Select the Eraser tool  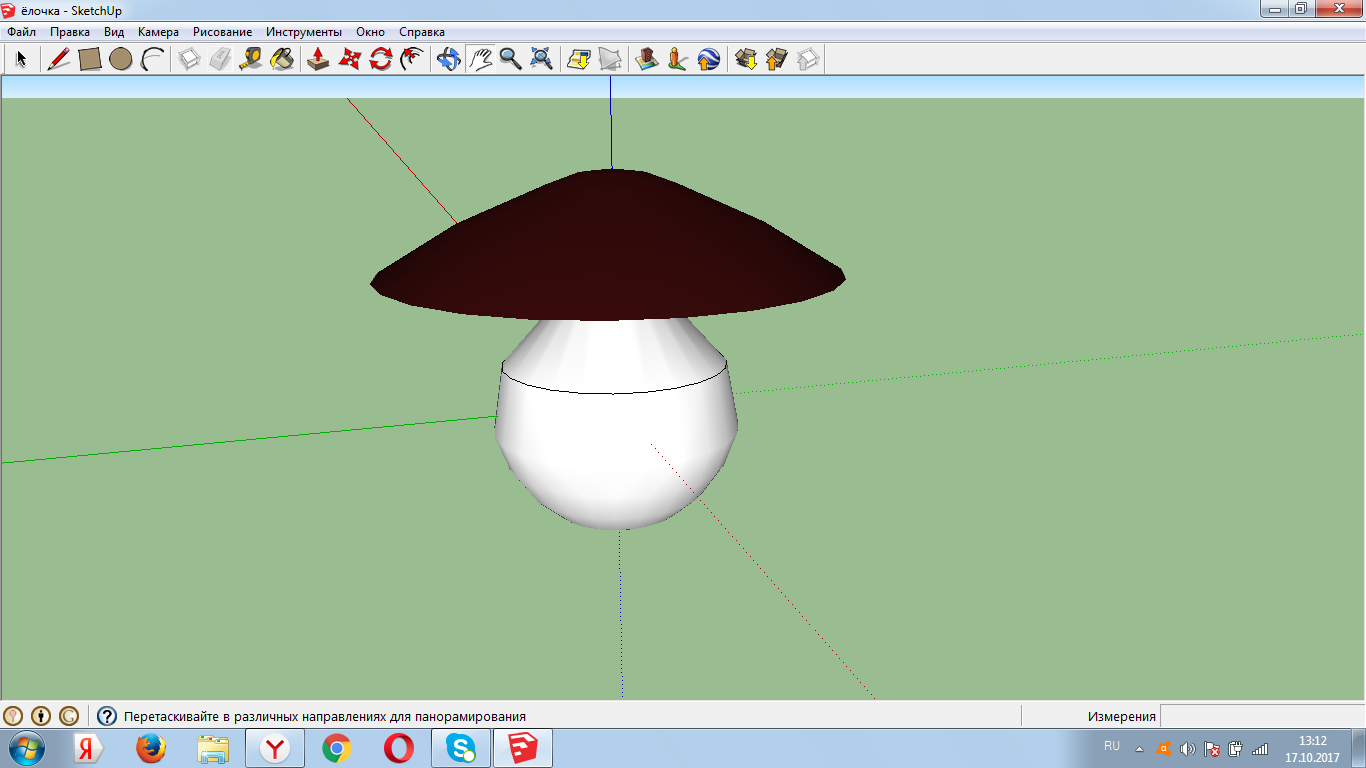(220, 59)
